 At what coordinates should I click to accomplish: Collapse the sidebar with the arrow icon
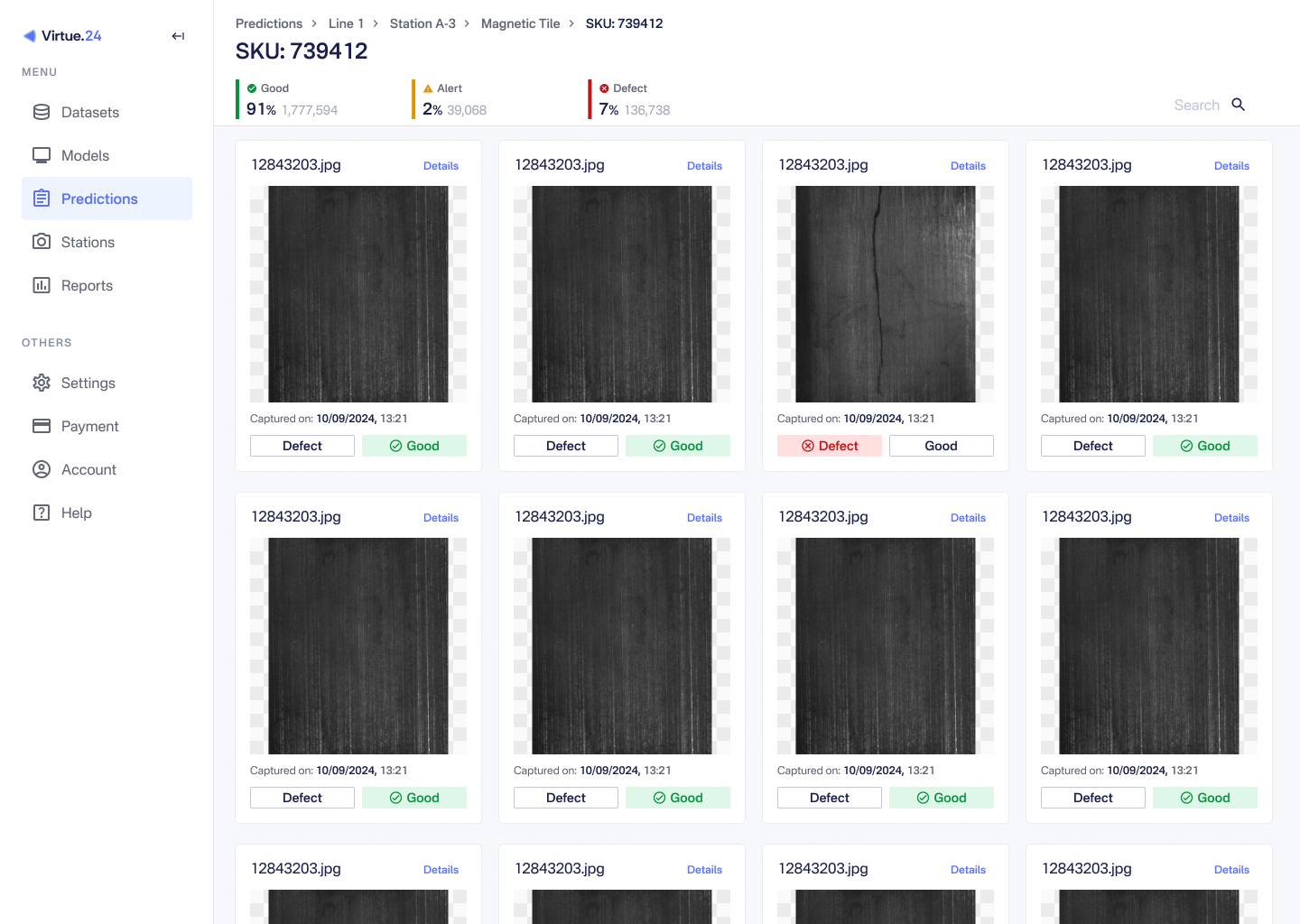click(x=178, y=36)
